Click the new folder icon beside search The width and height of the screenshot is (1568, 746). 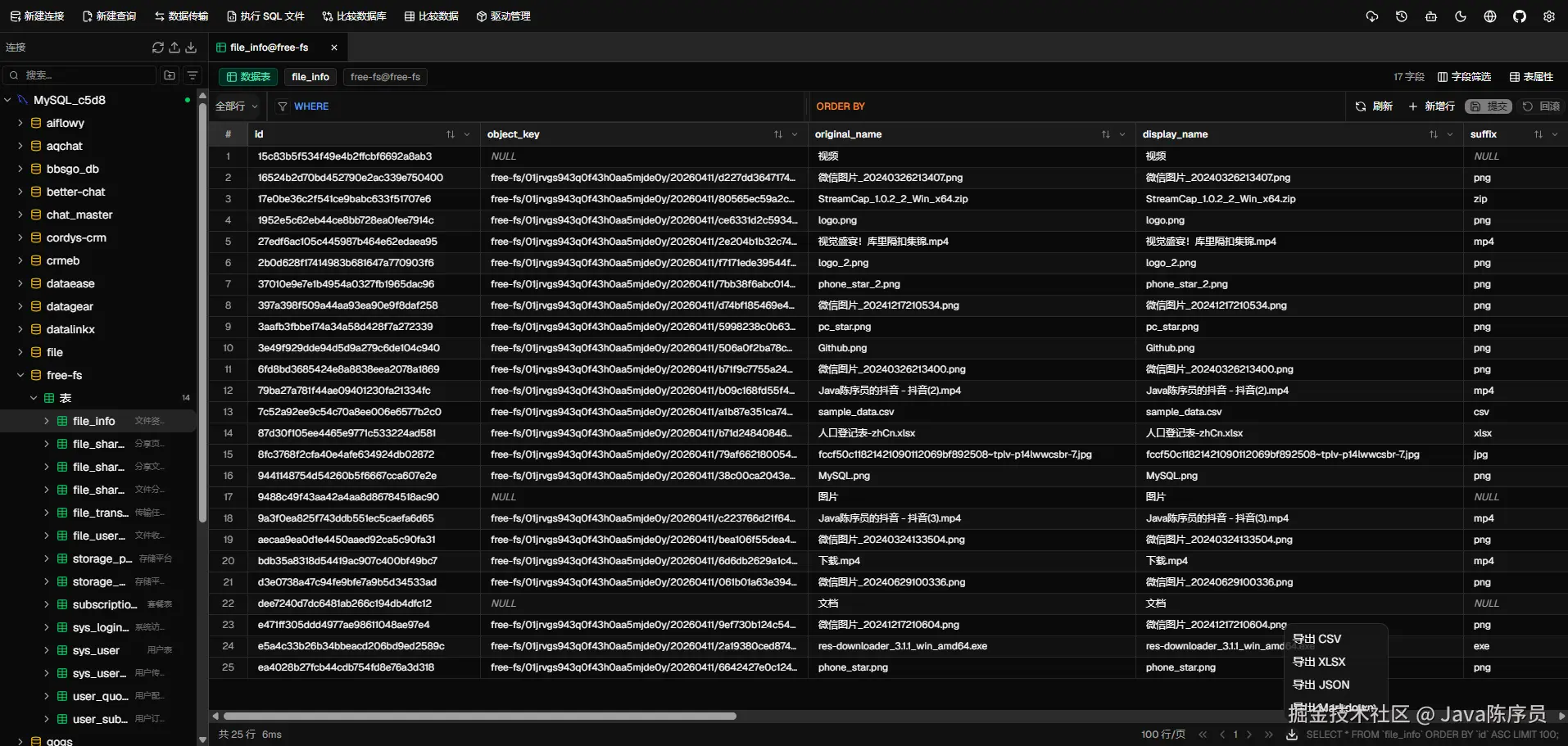coord(170,75)
